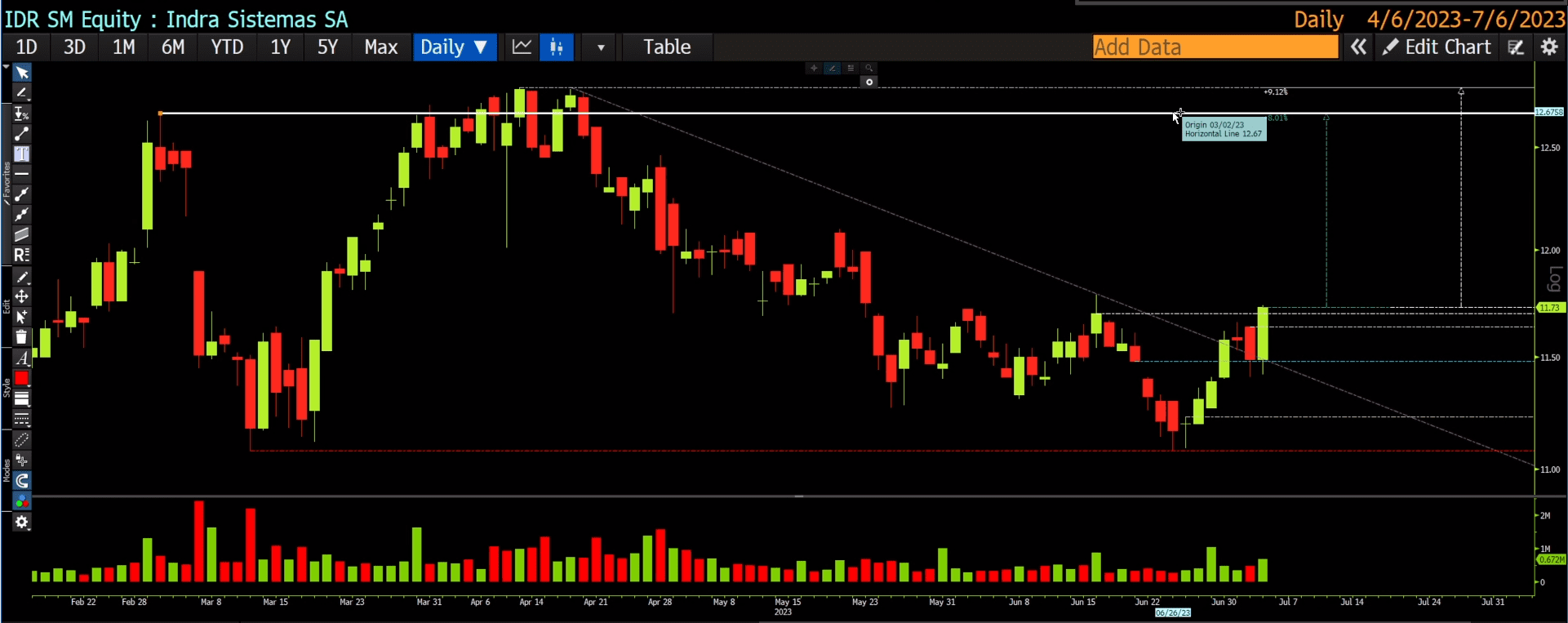Click the mini-toolbar draw line icon

(x=832, y=69)
